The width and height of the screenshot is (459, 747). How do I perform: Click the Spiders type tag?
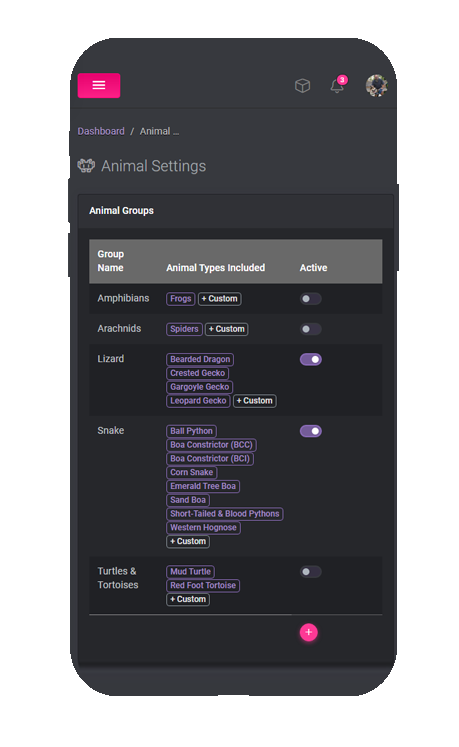(184, 329)
